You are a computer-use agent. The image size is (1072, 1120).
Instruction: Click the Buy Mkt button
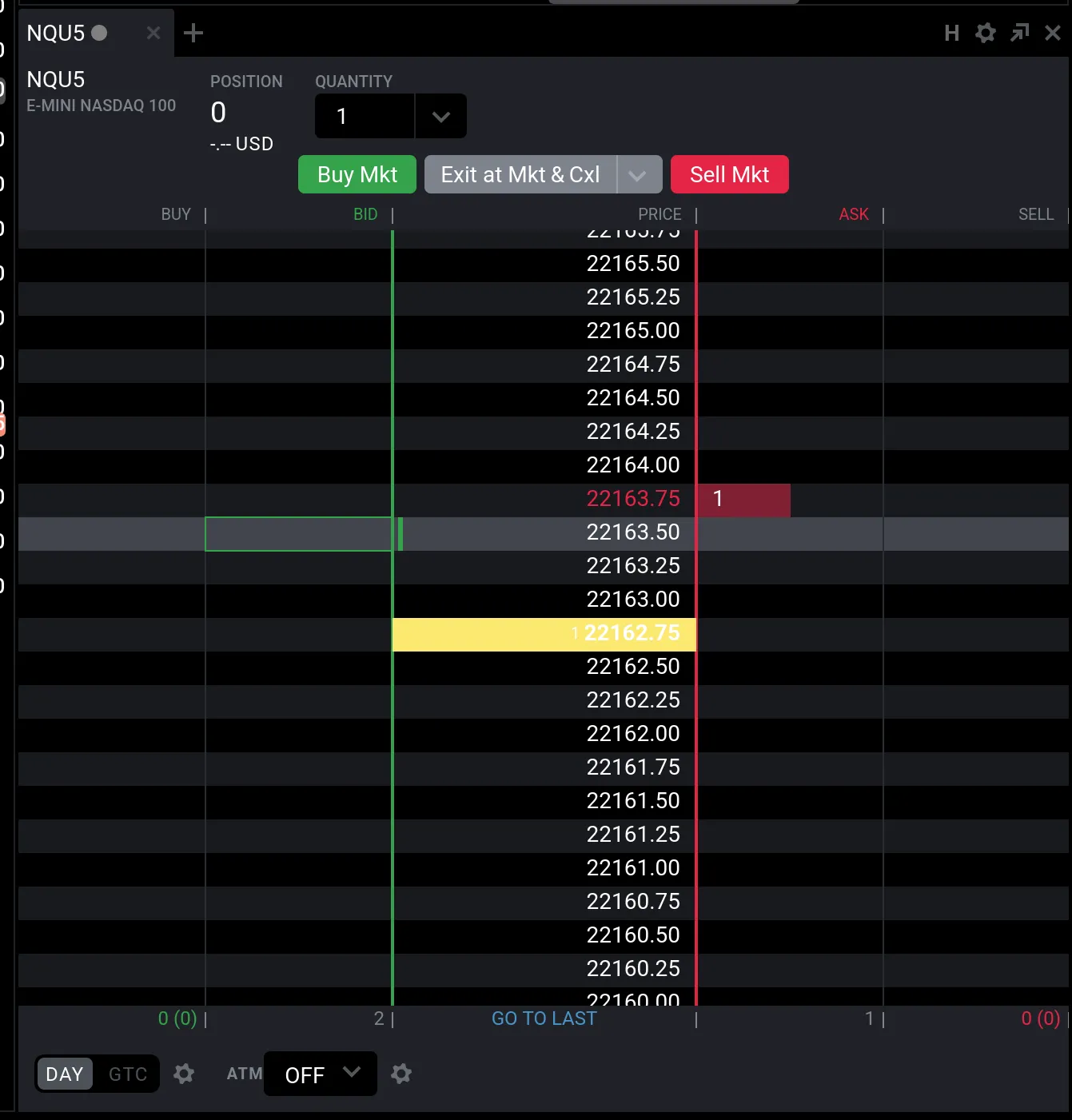[357, 174]
